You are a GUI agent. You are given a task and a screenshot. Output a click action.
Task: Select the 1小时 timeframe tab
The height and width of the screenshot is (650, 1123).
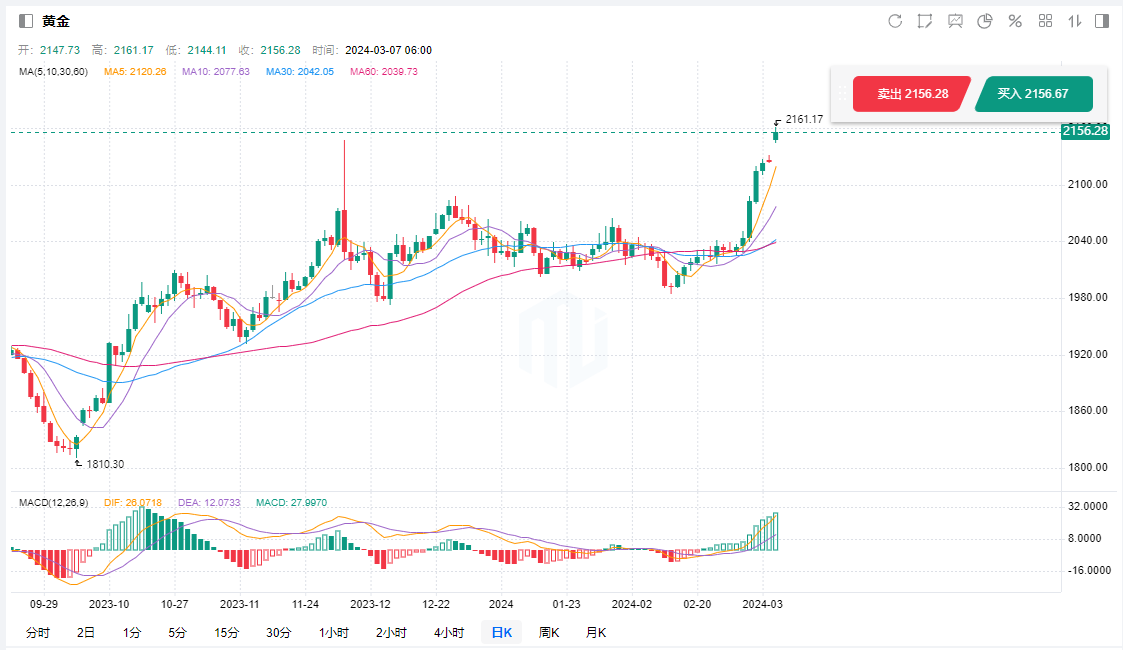334,632
